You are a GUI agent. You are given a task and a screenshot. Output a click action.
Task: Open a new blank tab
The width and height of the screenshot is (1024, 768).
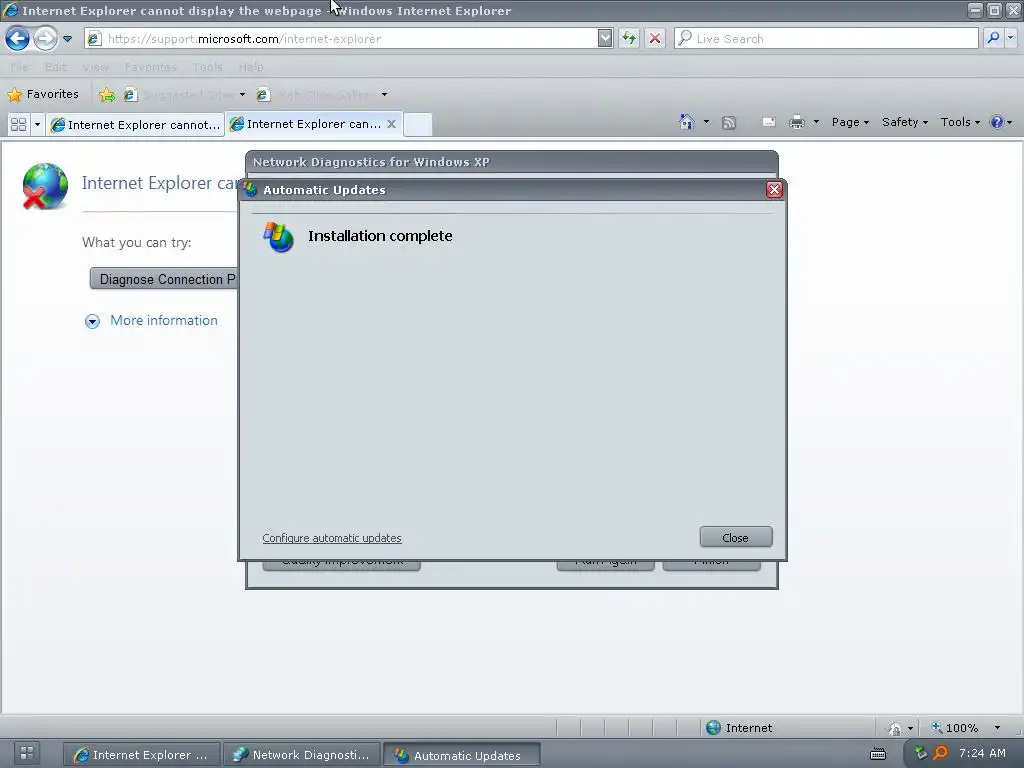pos(417,124)
